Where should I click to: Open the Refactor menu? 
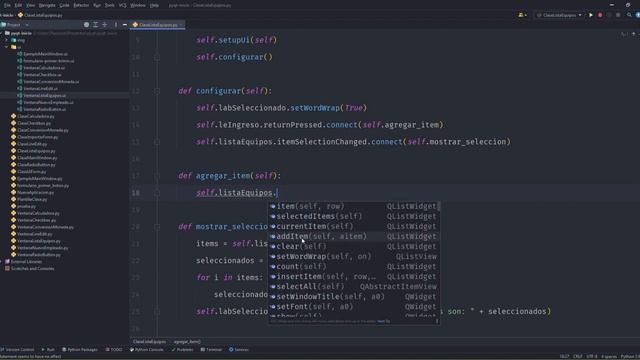pos(81,5)
